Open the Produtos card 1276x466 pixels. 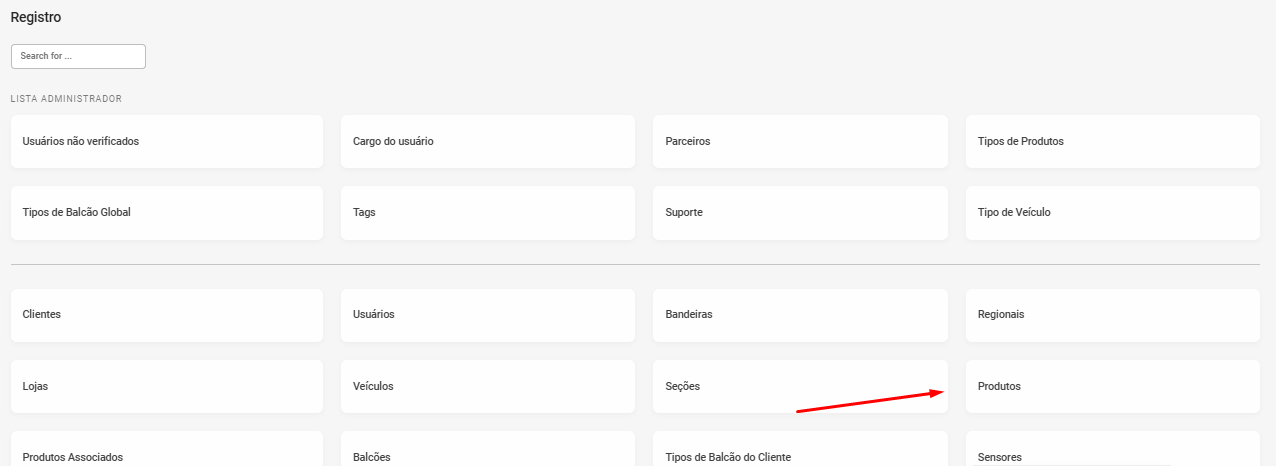coord(1112,386)
